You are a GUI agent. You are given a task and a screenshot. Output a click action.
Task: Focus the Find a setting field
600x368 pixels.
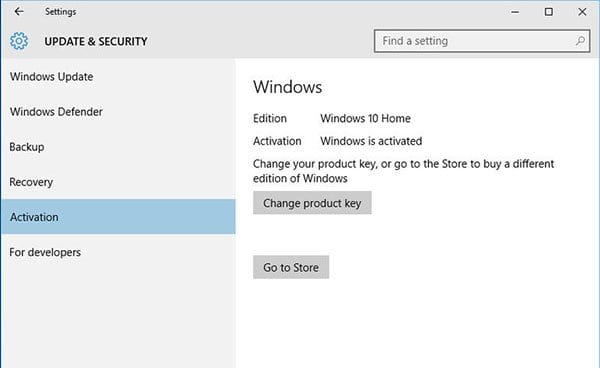[x=482, y=41]
